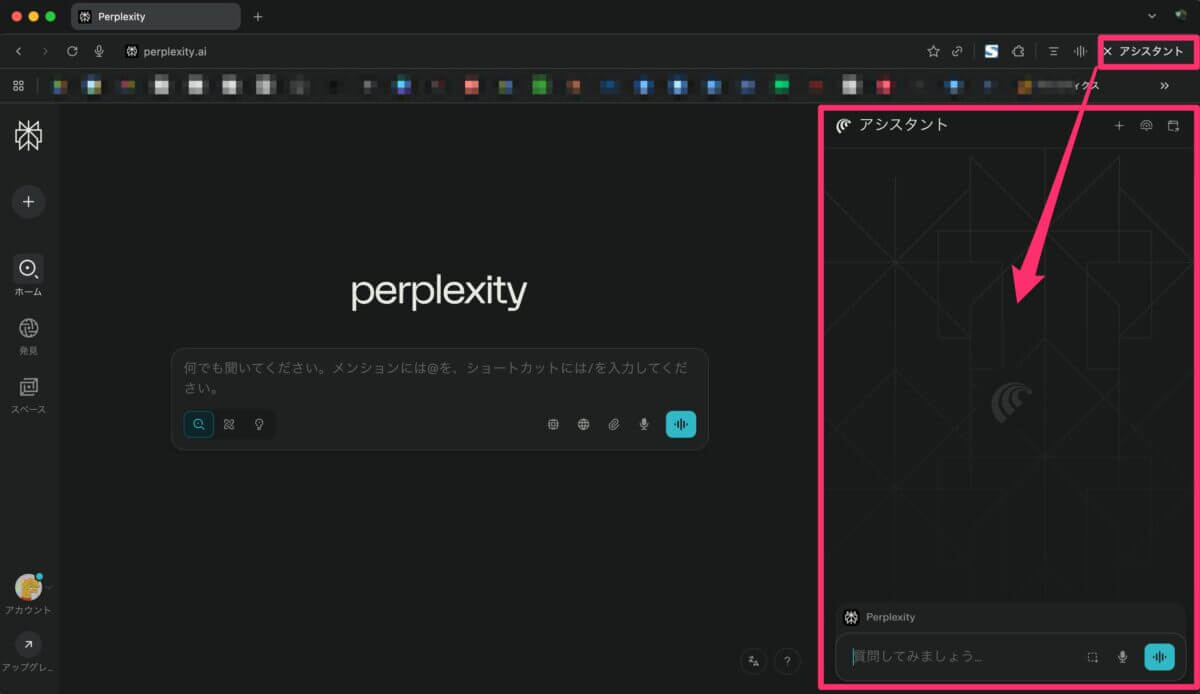Image resolution: width=1200 pixels, height=694 pixels.
Task: Select the Perplexity browser tab
Action: (156, 16)
